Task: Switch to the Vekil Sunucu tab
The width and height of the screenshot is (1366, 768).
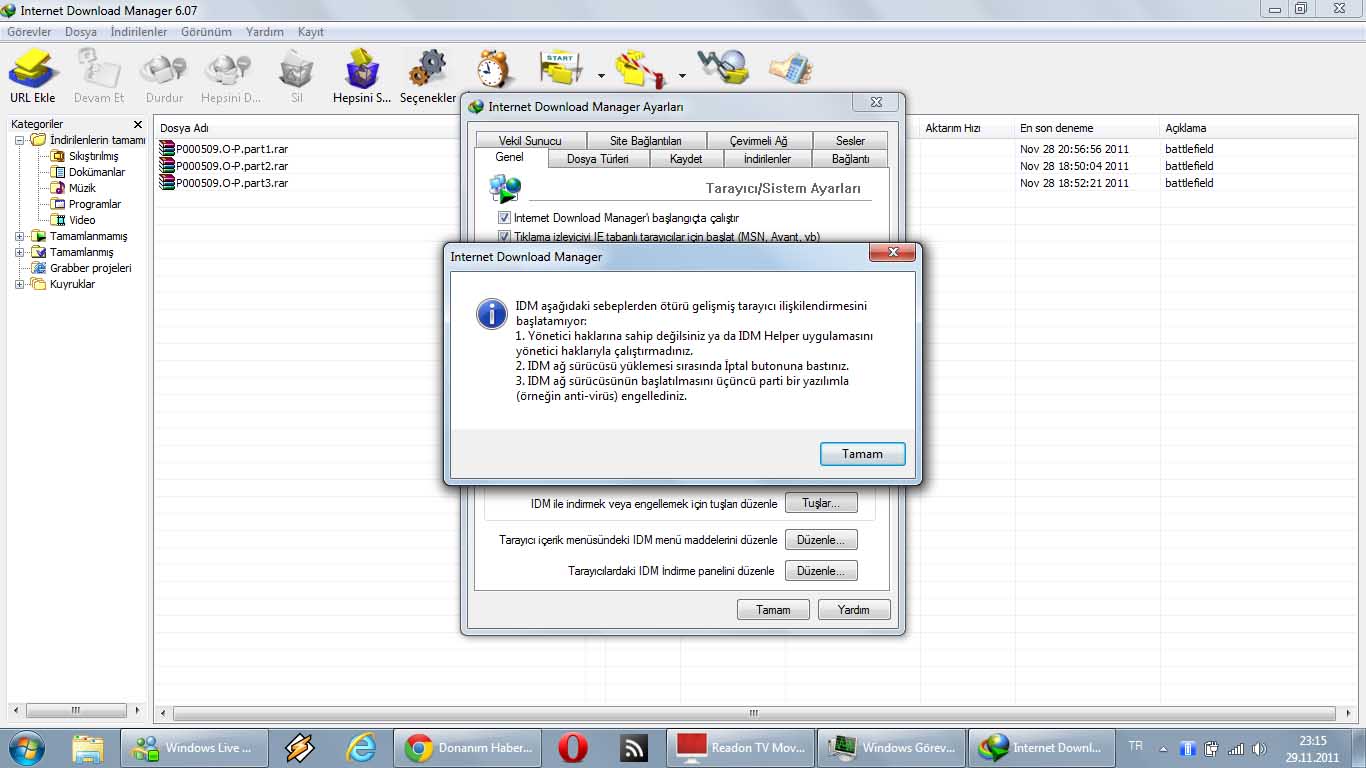Action: [x=530, y=141]
